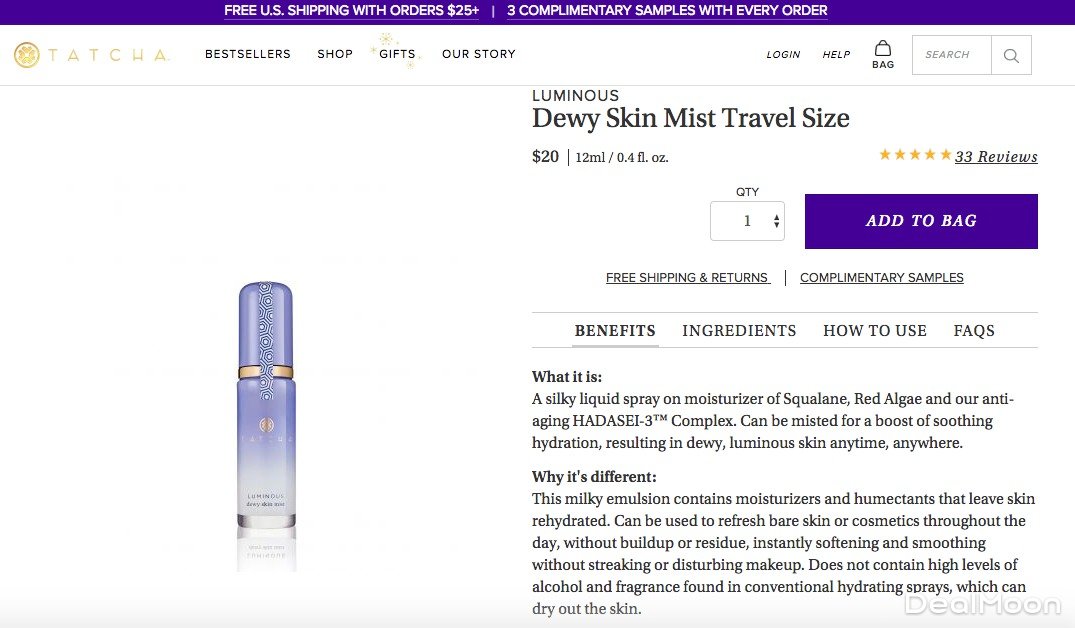Click the Login link
1075x628 pixels.
783,55
